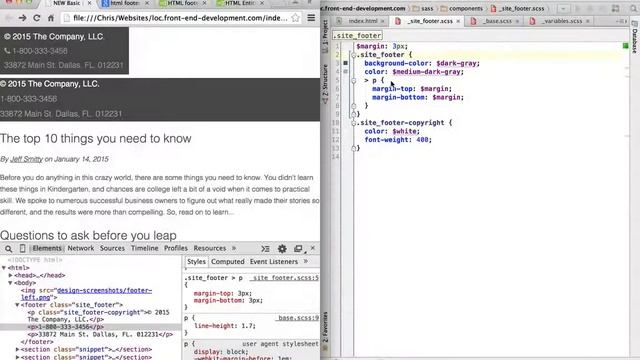
Task: Toggle DevTools device mode phone icon
Action: [x=22, y=248]
